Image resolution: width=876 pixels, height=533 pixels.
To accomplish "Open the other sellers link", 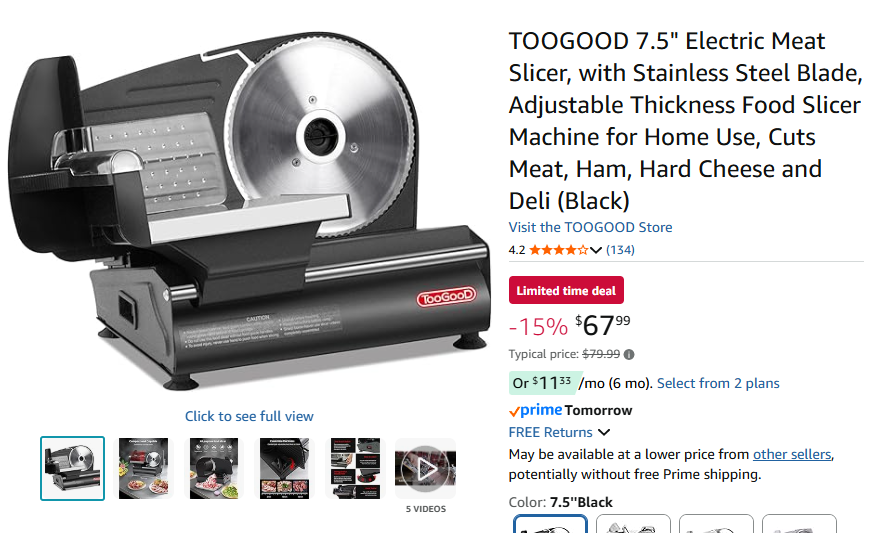I will [792, 454].
